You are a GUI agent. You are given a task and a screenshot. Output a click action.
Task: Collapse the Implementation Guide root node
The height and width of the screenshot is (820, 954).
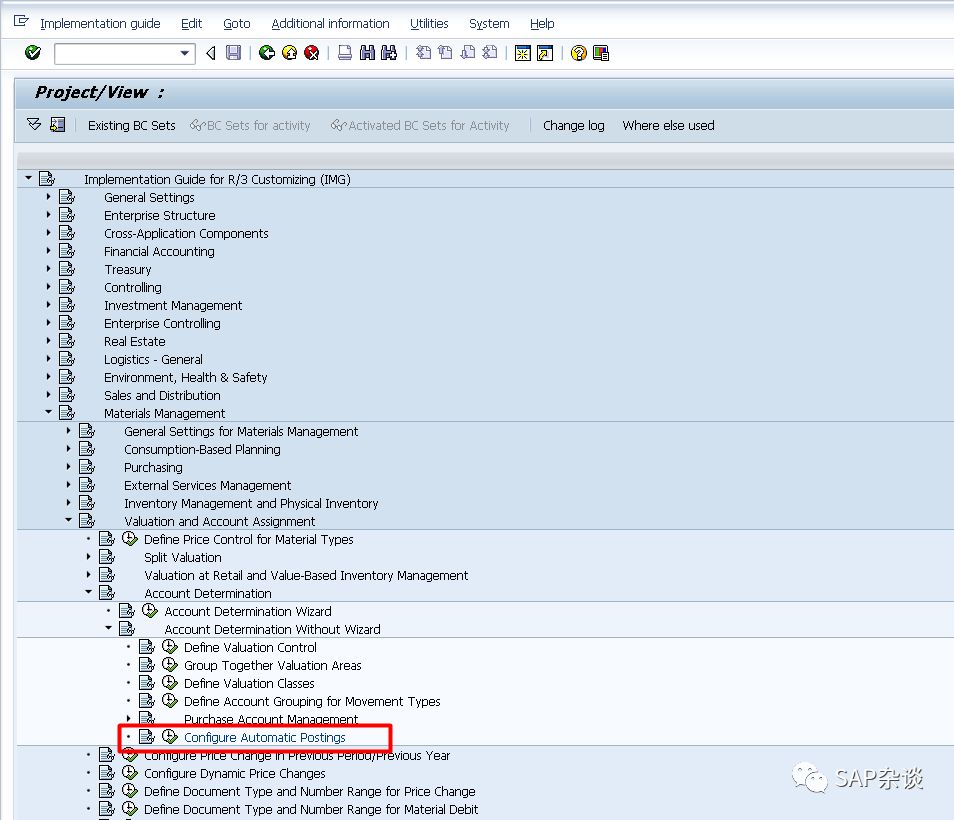coord(29,178)
